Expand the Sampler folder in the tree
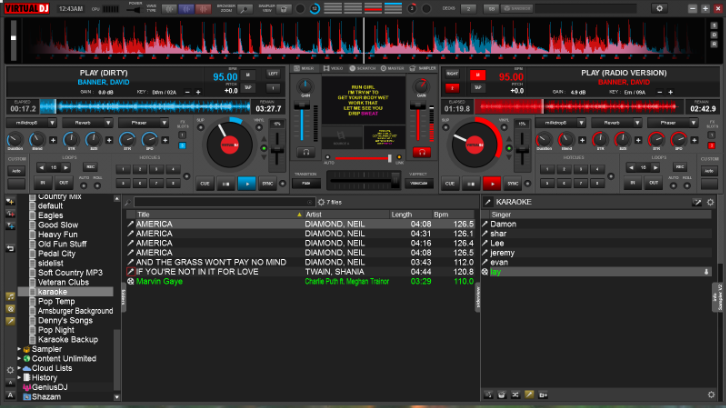The width and height of the screenshot is (726, 408). coord(19,349)
